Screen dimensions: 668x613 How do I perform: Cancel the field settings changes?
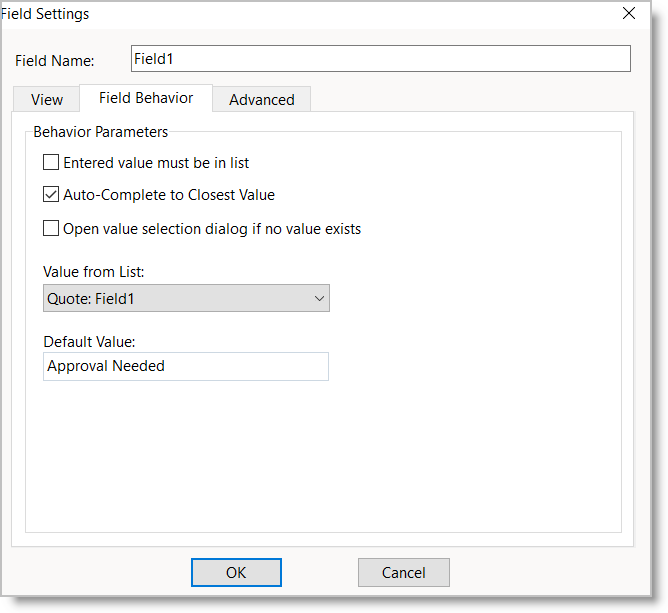(403, 572)
